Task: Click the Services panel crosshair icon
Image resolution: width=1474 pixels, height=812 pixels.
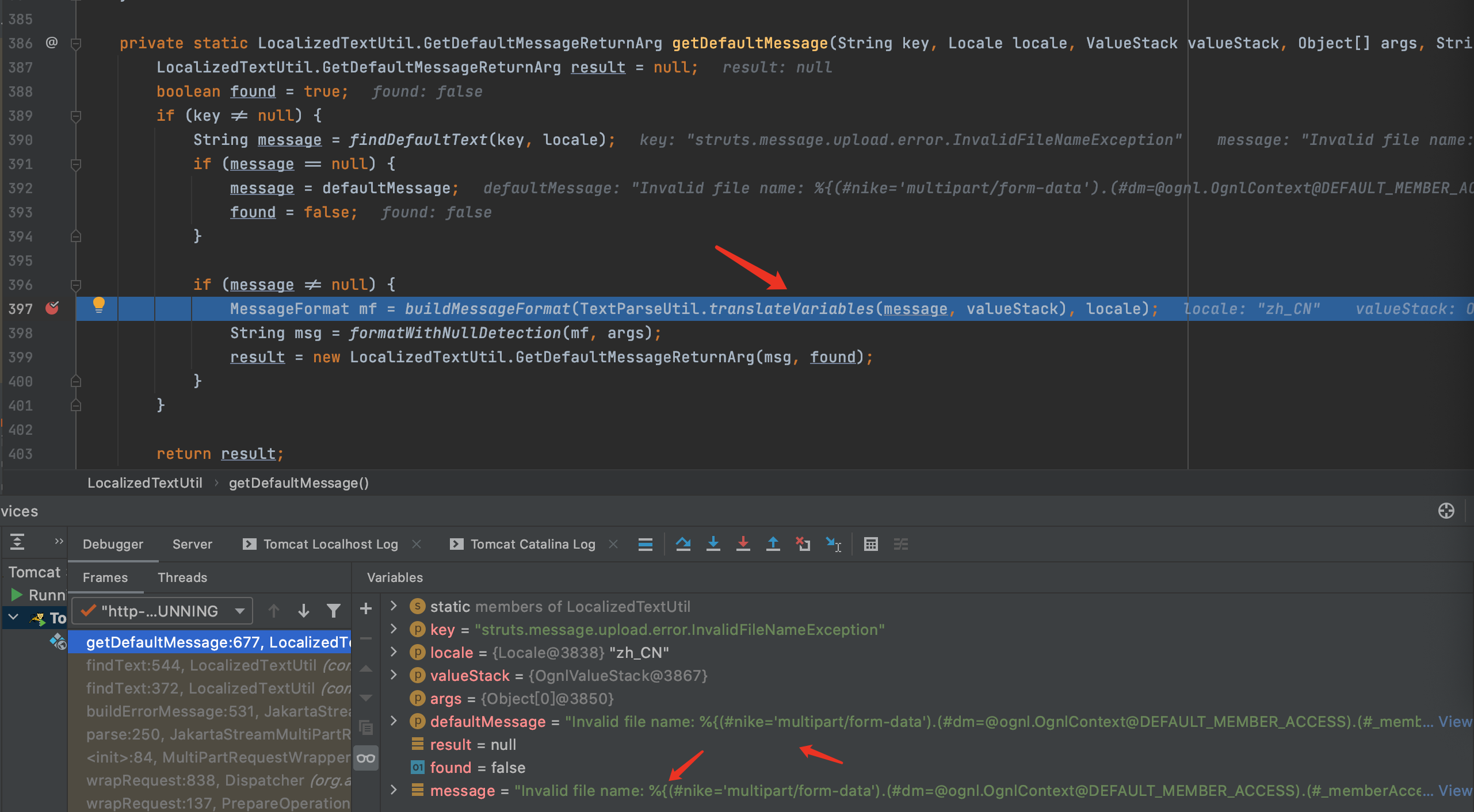Action: pyautogui.click(x=1446, y=511)
